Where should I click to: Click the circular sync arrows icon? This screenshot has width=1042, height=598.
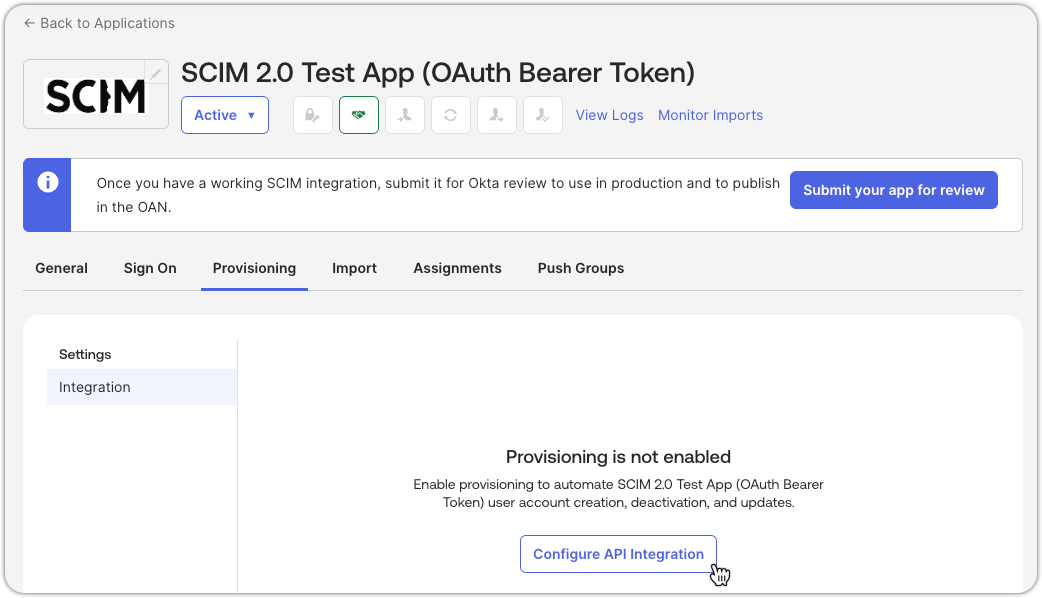pyautogui.click(x=451, y=115)
